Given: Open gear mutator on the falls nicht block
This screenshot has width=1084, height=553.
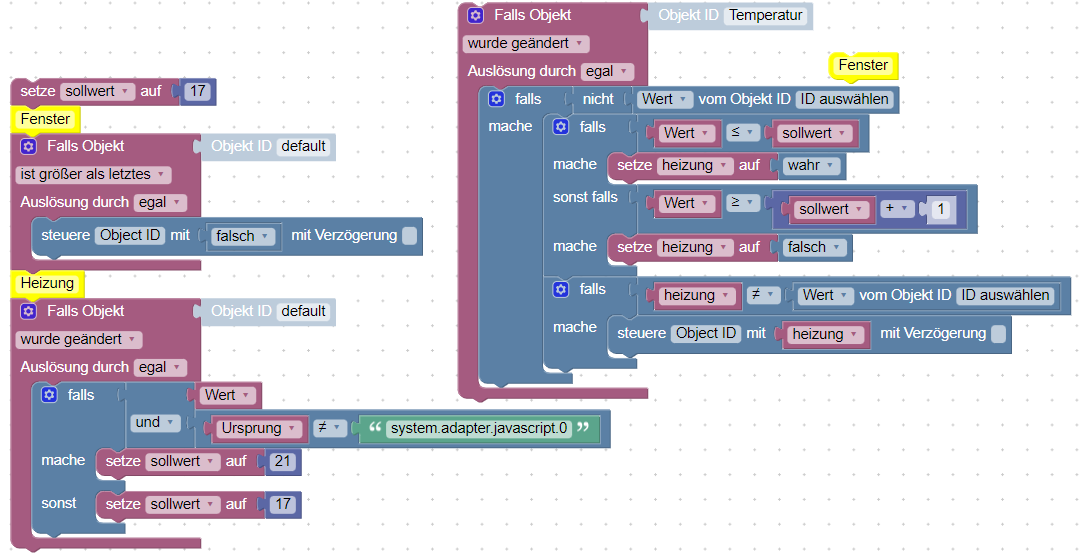Looking at the screenshot, I should 496,99.
